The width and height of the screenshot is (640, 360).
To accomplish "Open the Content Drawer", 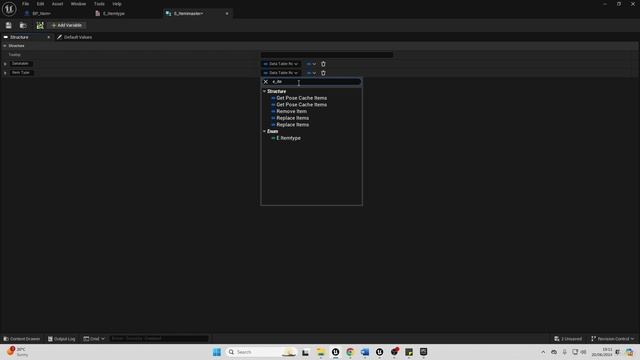I will click(22, 339).
